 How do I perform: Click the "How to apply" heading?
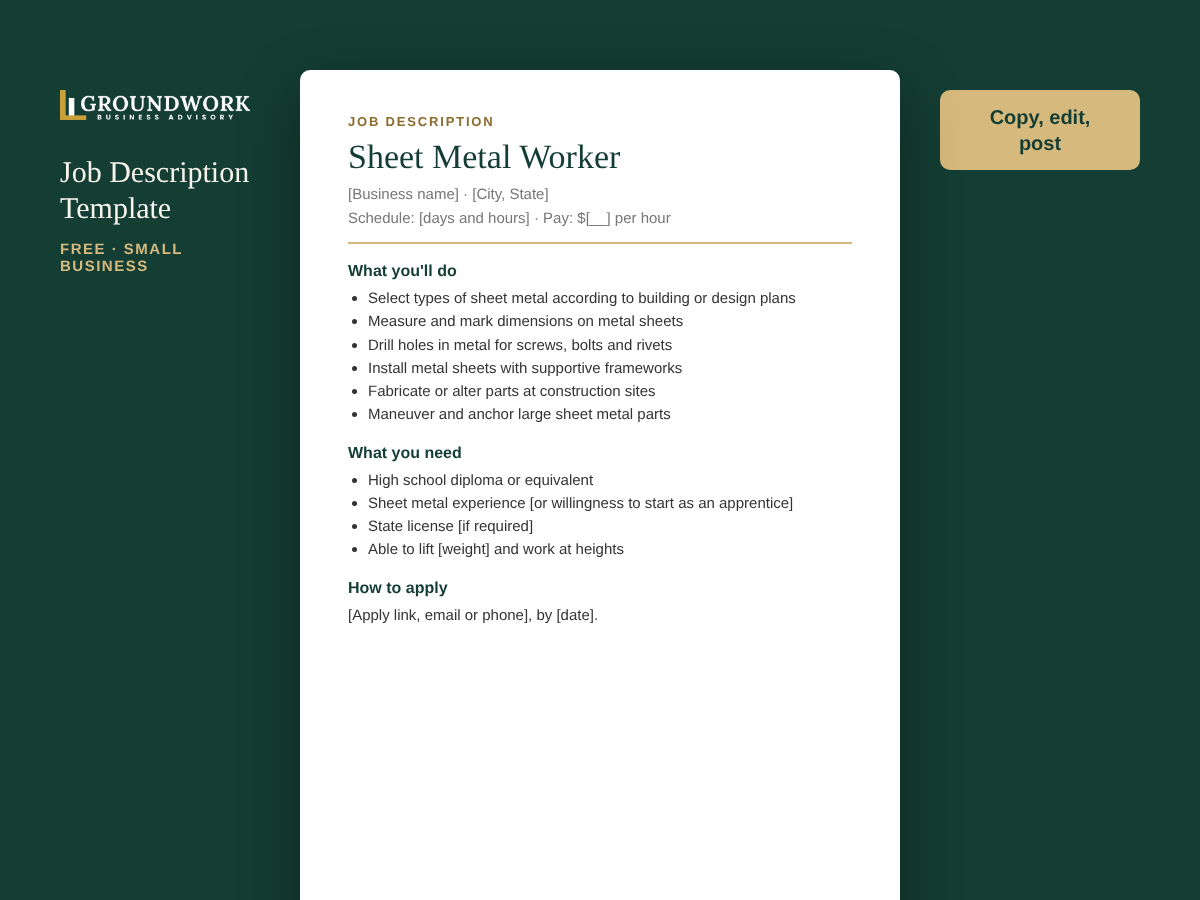click(398, 588)
